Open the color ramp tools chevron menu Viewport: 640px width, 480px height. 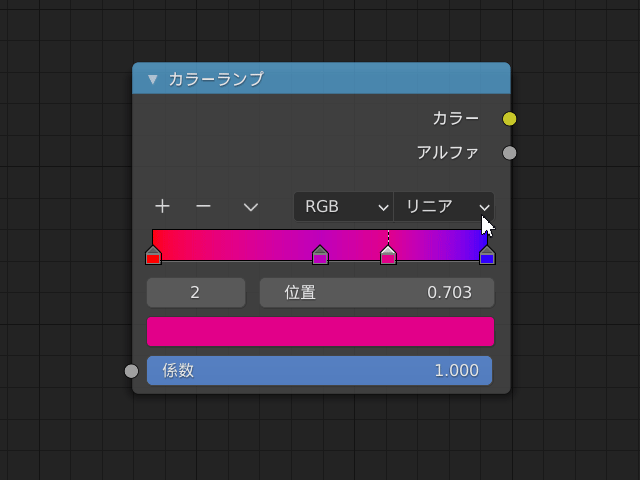pyautogui.click(x=251, y=207)
